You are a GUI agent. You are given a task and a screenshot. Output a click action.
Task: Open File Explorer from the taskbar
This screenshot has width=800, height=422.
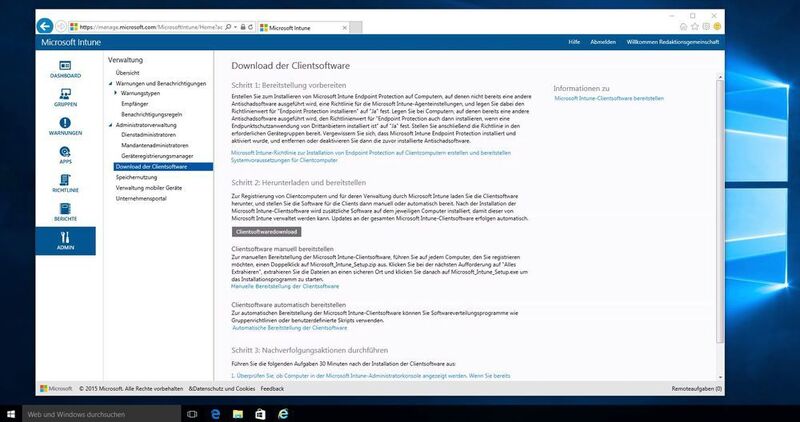tap(238, 414)
